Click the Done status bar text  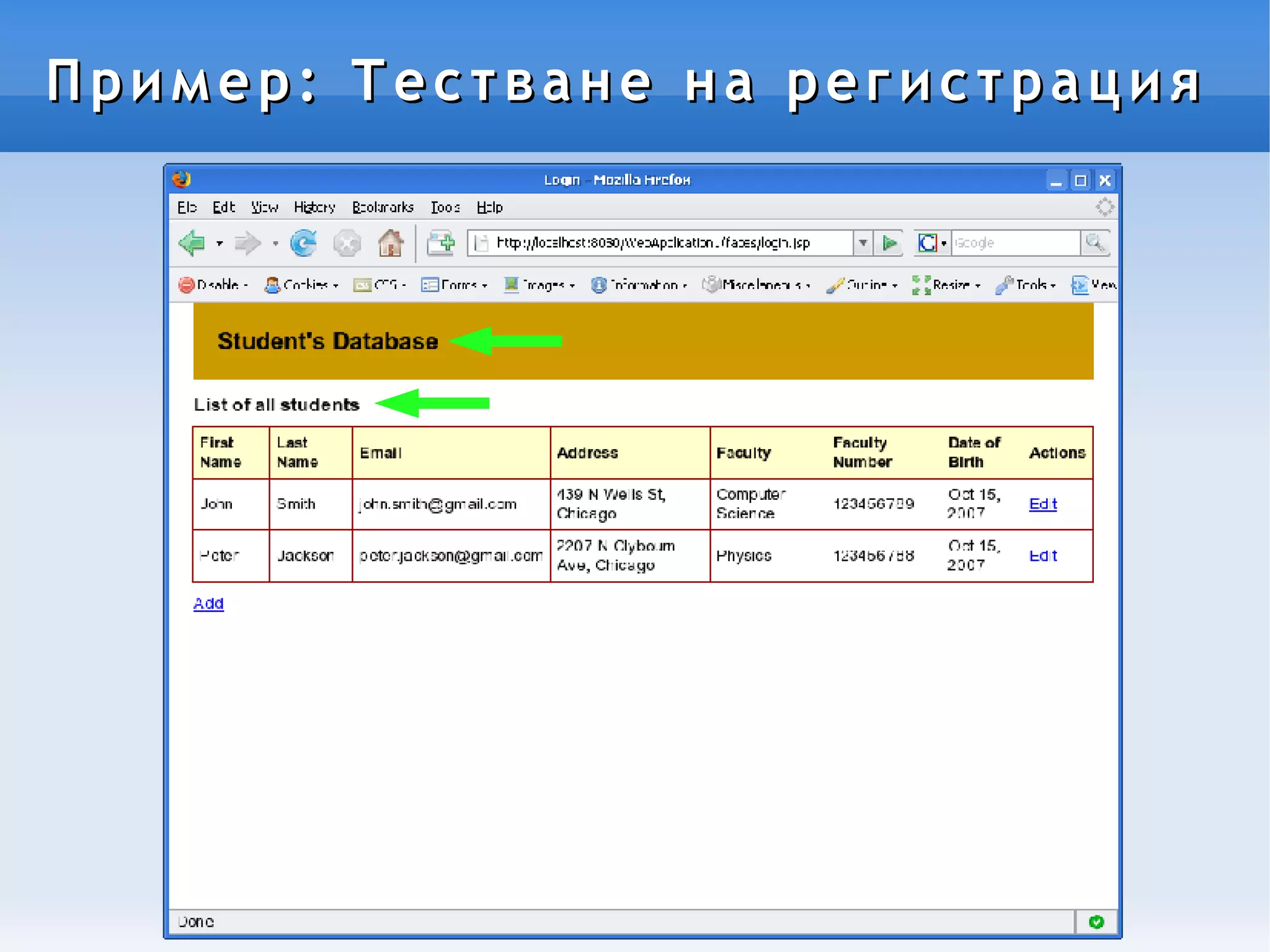tap(196, 922)
